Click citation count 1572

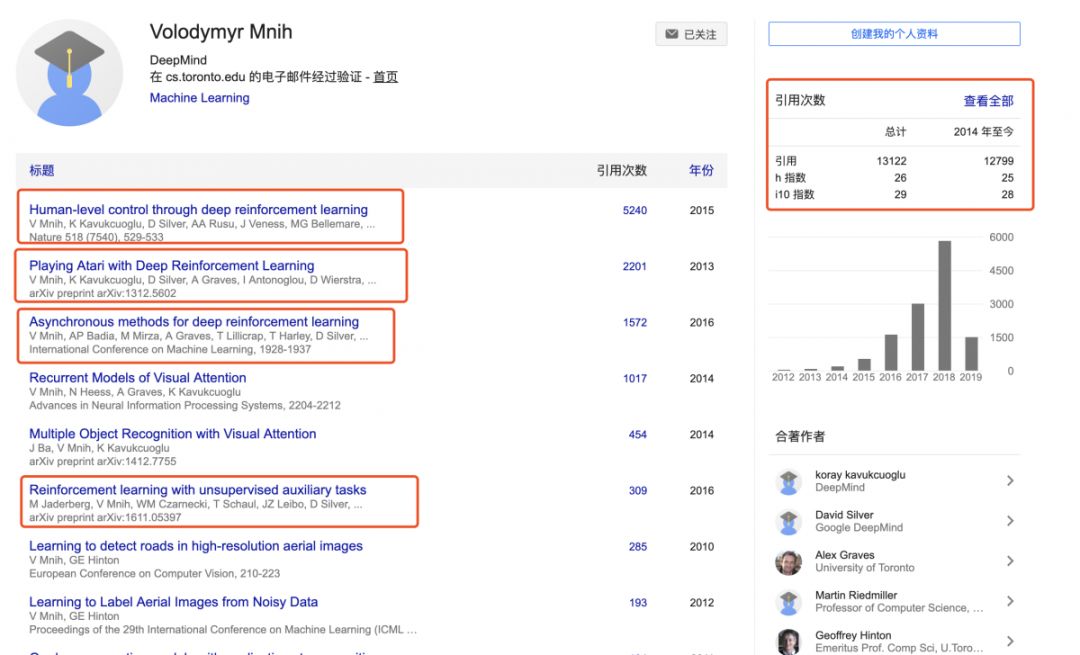pos(635,322)
